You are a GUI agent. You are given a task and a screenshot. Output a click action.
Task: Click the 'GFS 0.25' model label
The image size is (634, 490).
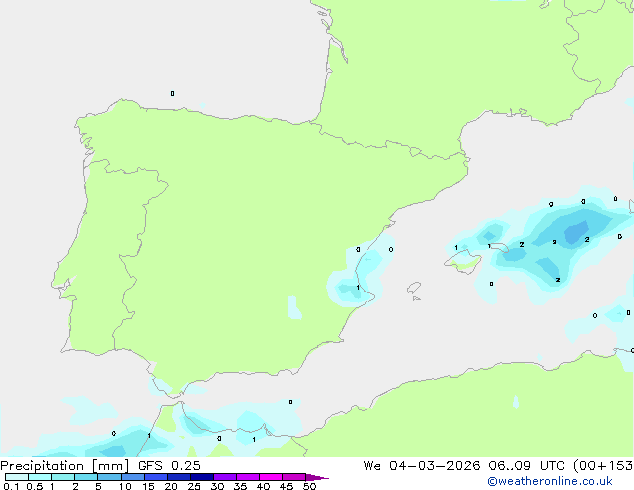[x=169, y=466]
